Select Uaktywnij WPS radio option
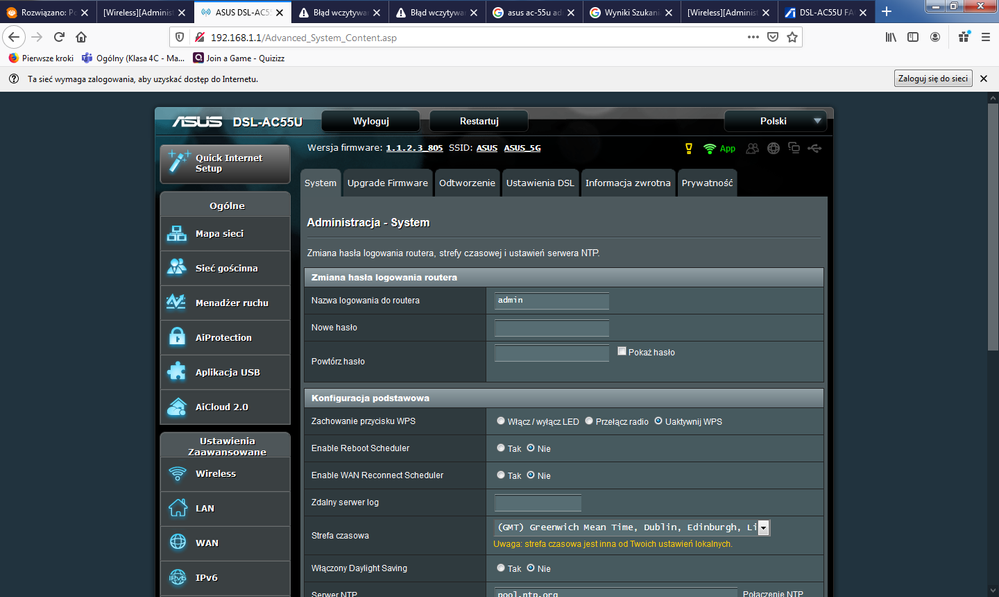The image size is (999, 597). tap(658, 421)
